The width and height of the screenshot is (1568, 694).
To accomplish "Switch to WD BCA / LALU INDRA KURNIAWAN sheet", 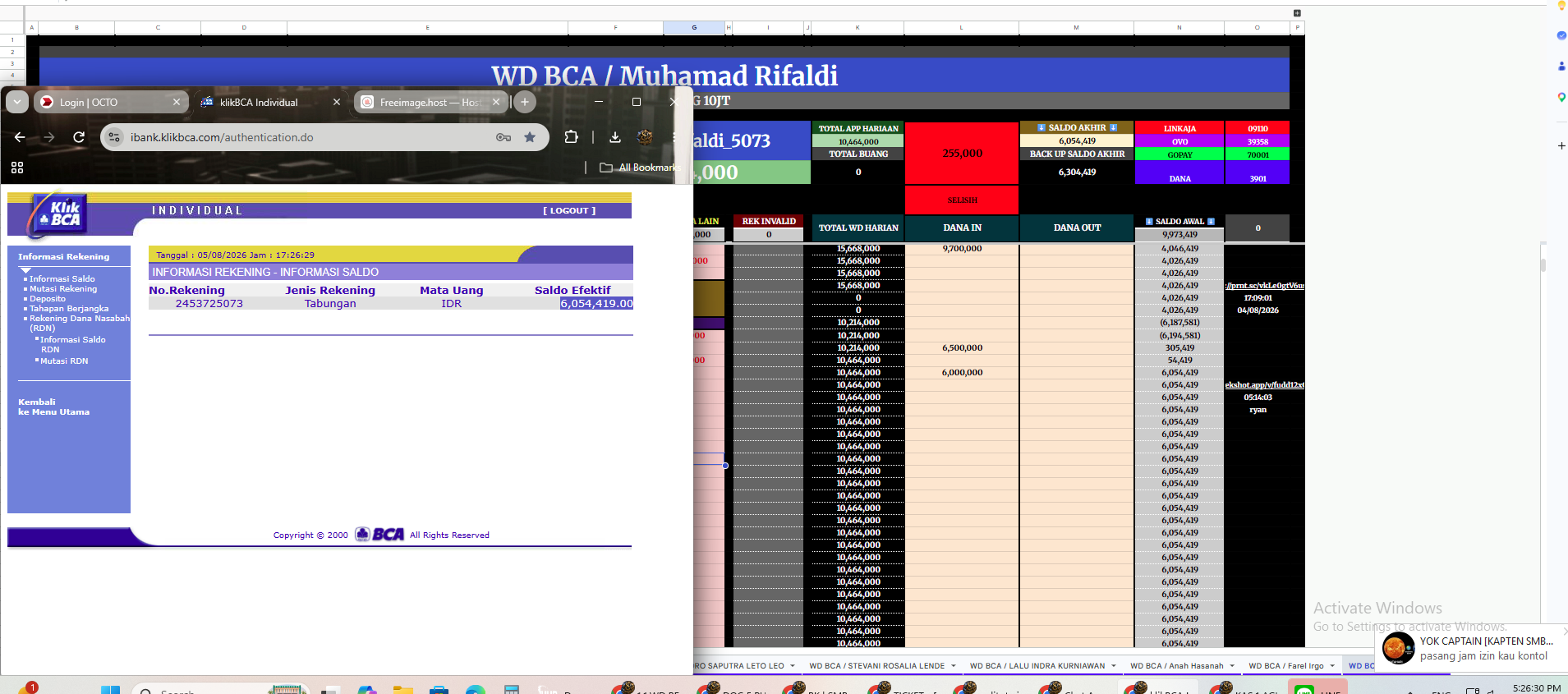I will pyautogui.click(x=1037, y=666).
